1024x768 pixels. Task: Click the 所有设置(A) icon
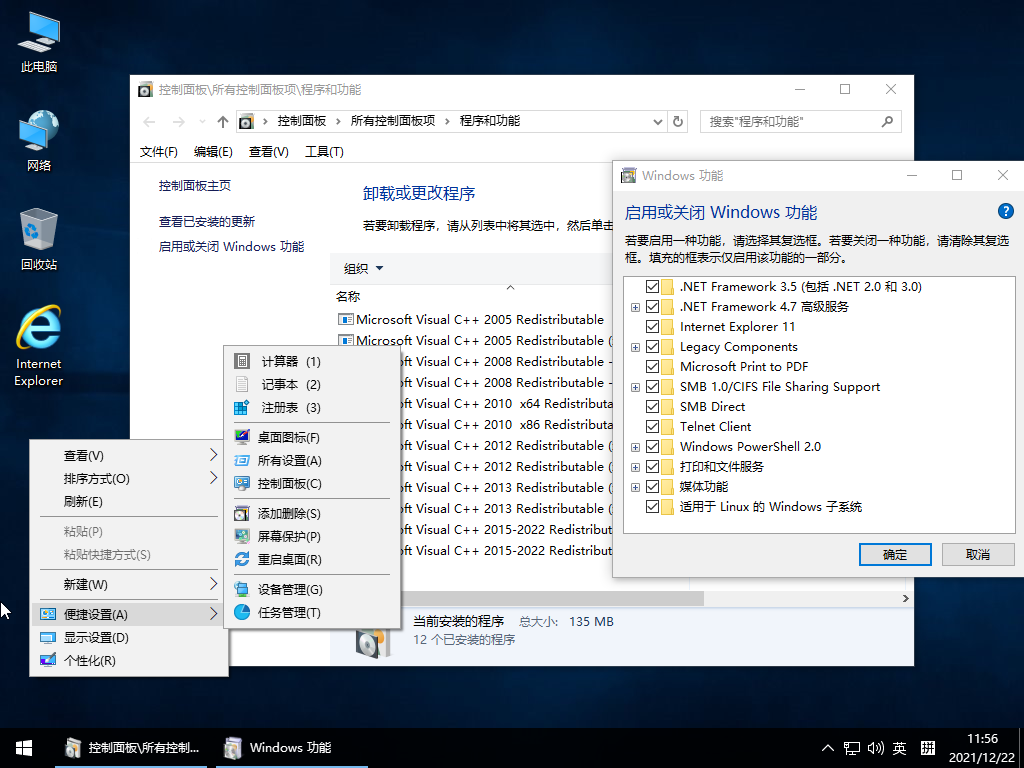tap(242, 460)
